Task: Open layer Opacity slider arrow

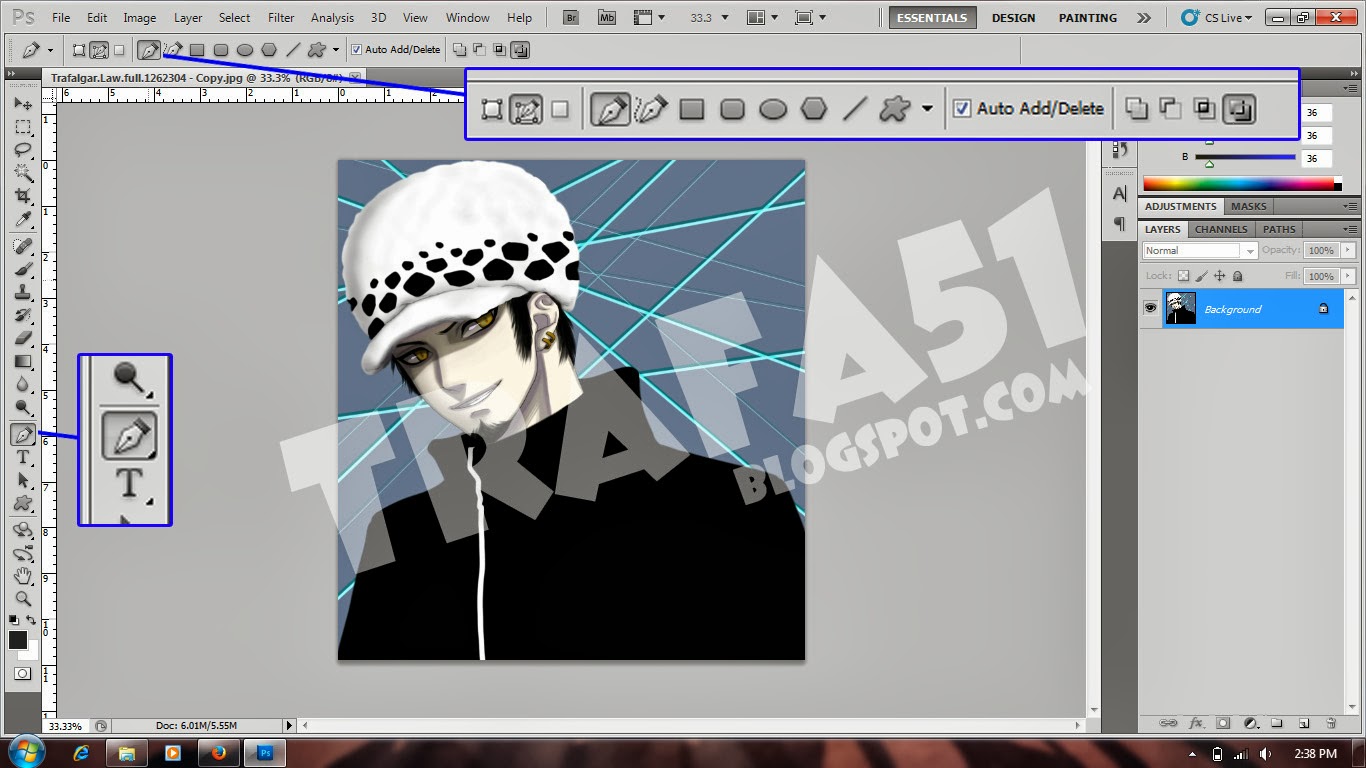Action: [1349, 250]
